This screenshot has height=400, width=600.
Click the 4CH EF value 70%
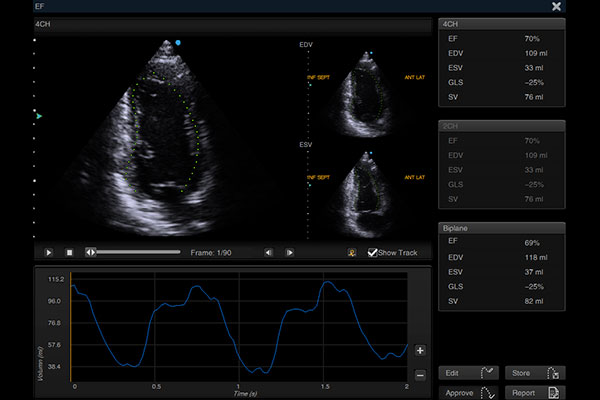[532, 39]
